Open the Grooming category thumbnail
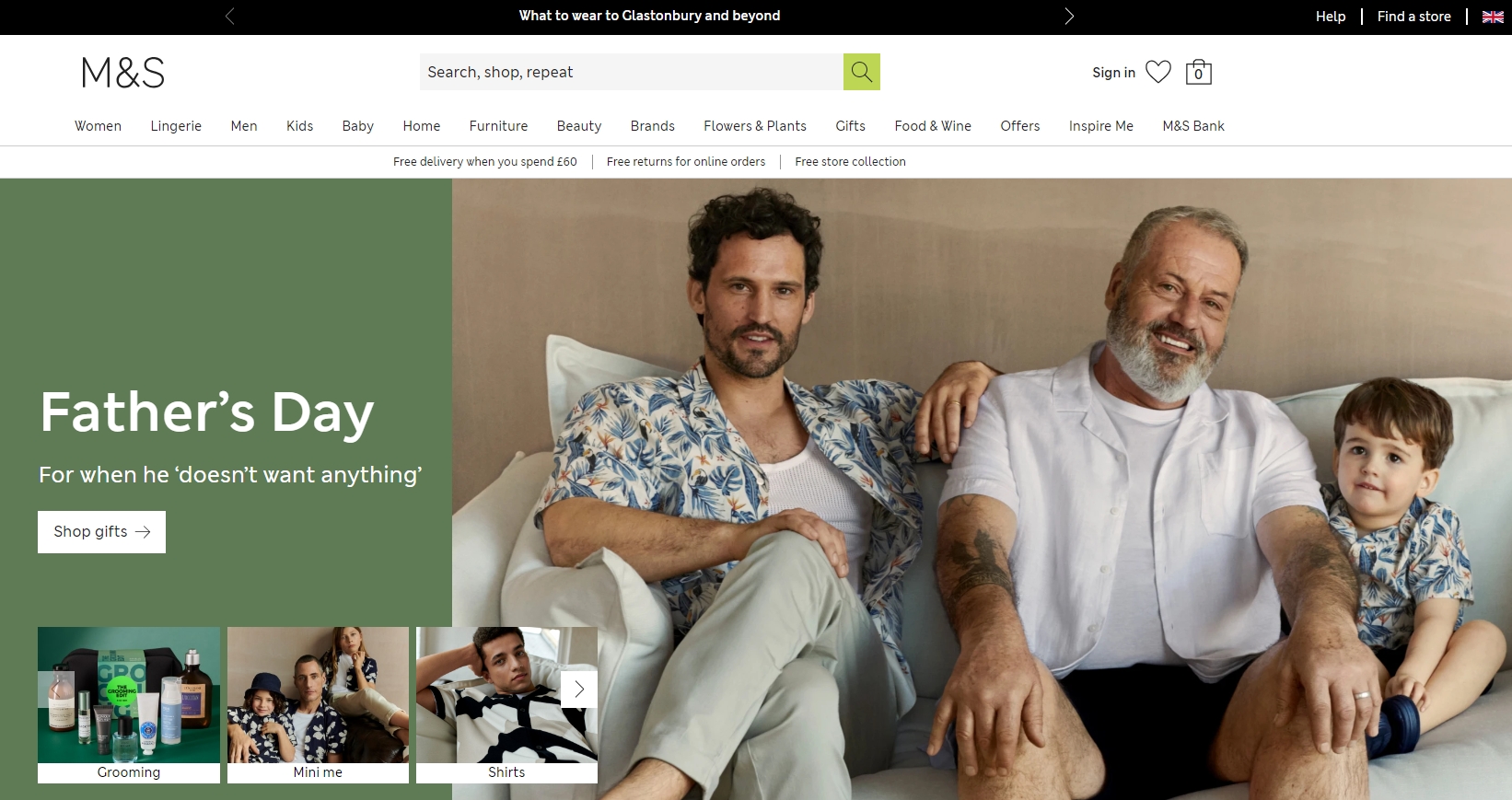The image size is (1512, 800). pyautogui.click(x=129, y=705)
